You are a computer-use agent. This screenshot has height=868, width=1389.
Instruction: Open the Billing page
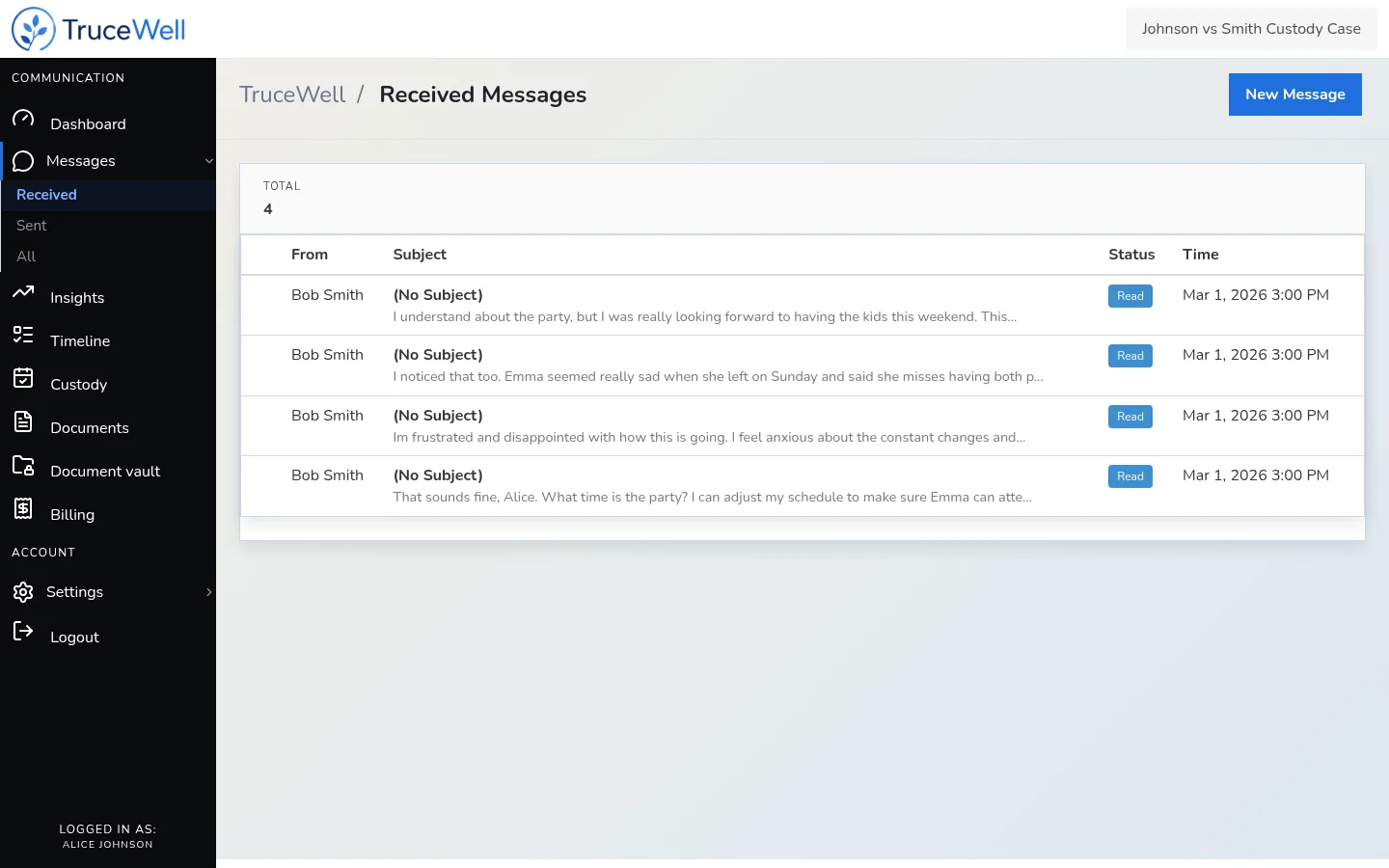[x=72, y=515]
